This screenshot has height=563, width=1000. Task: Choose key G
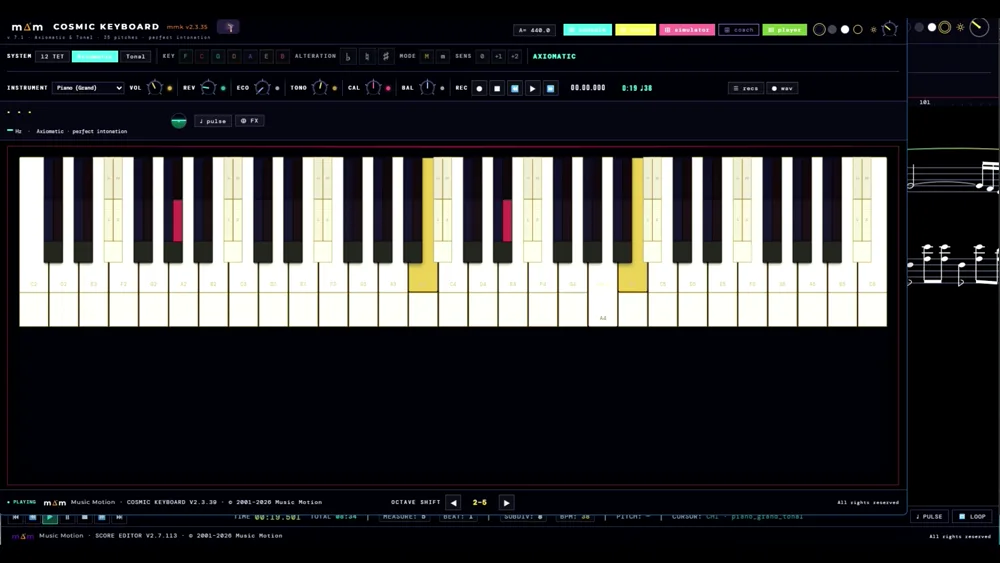tap(218, 56)
